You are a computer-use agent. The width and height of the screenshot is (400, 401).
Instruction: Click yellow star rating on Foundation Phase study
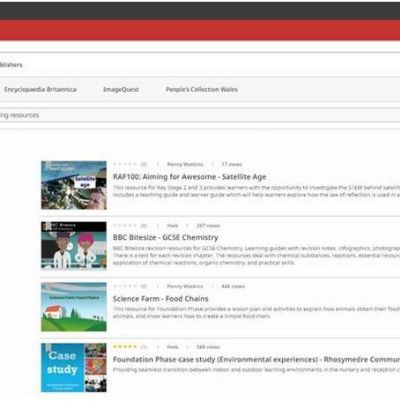(125, 347)
